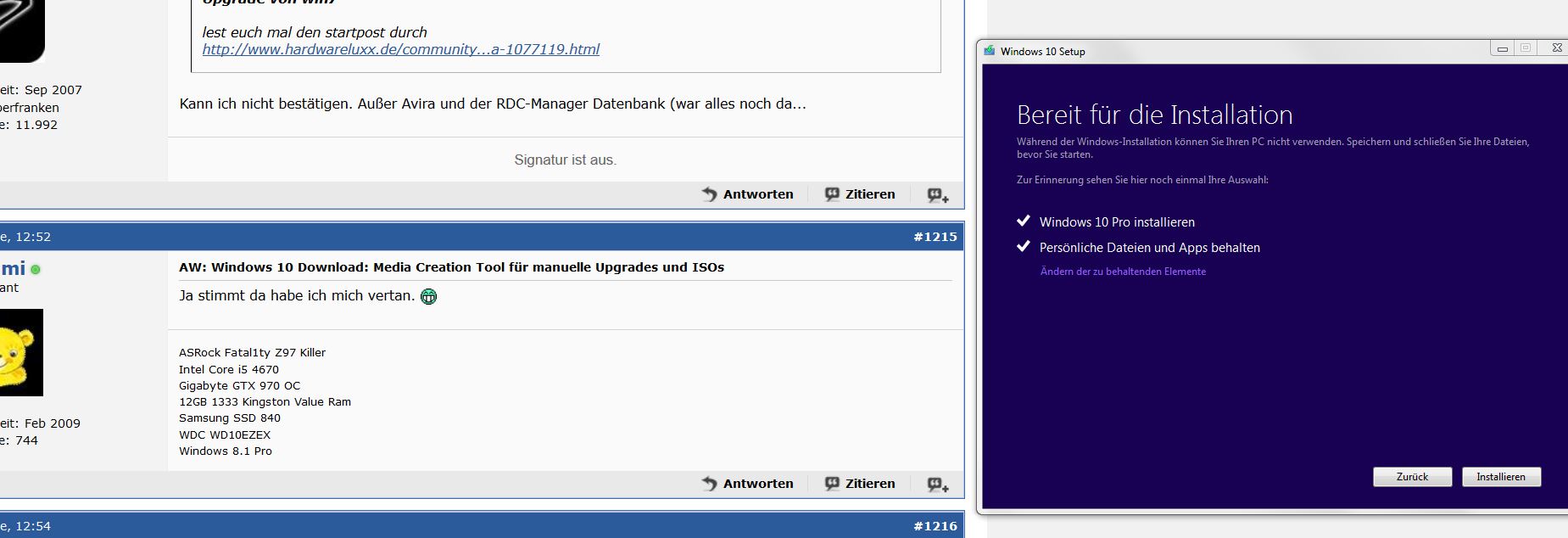Open post number #1215 permalink
Screen dimensions: 1568x538
point(935,237)
